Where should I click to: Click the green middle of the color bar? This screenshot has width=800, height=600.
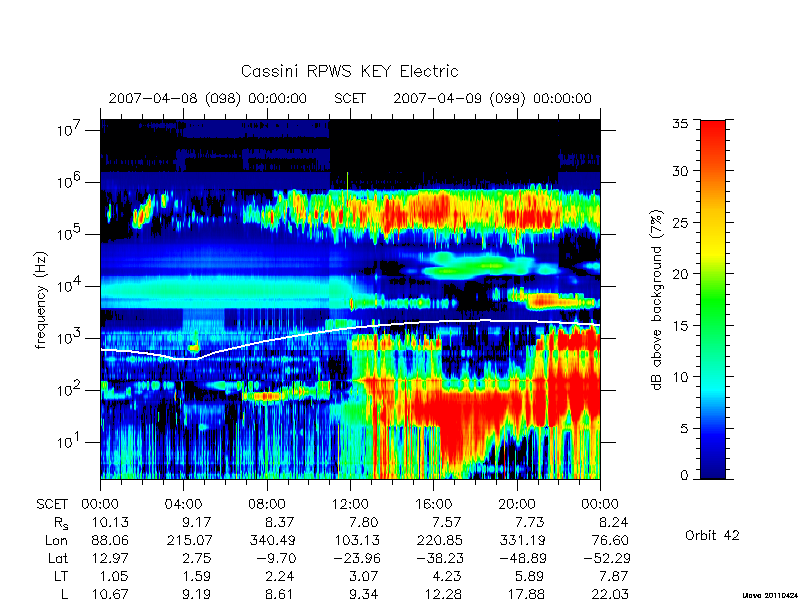click(713, 299)
